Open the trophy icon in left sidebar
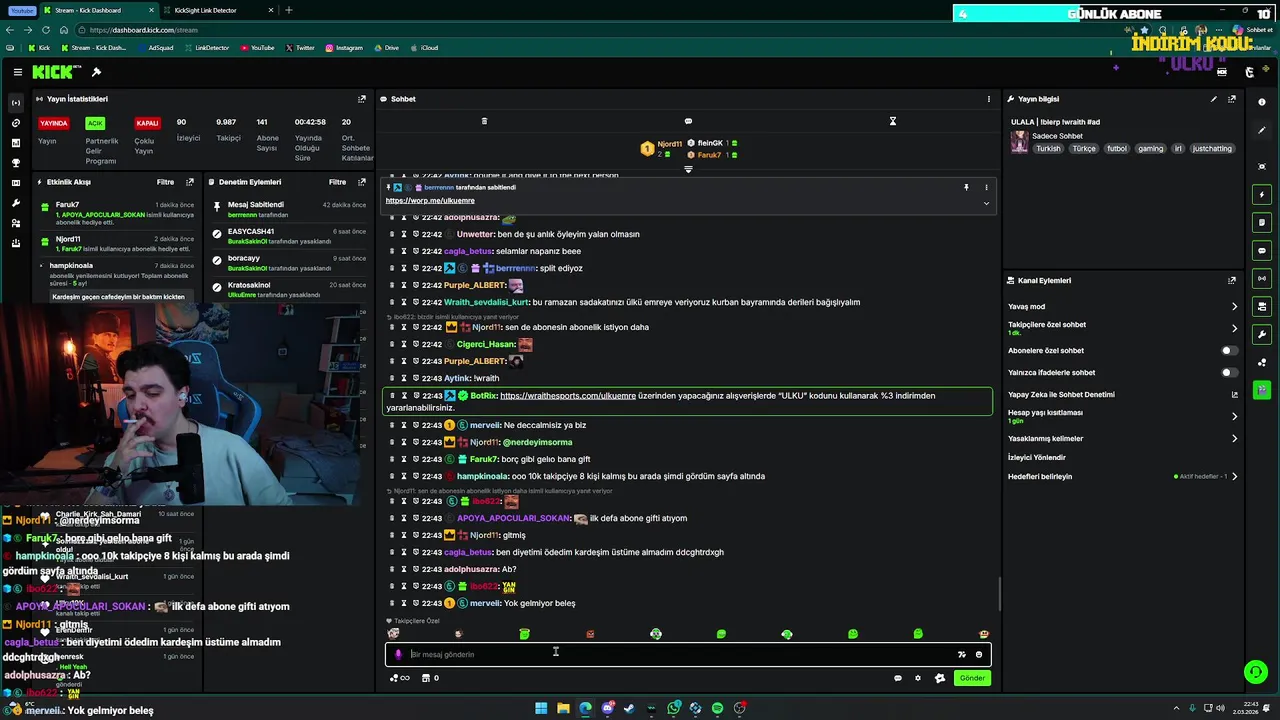Screen dimensions: 1280x720 (16, 163)
